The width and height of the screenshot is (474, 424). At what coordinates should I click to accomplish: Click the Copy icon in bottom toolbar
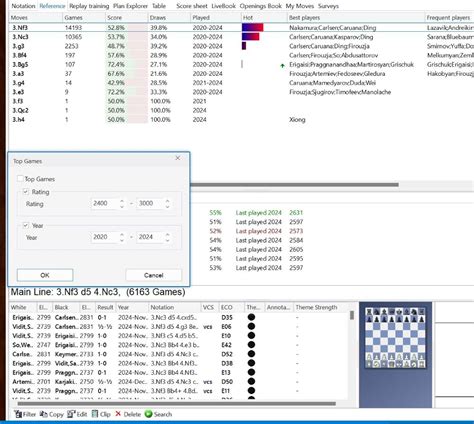[x=43, y=414]
